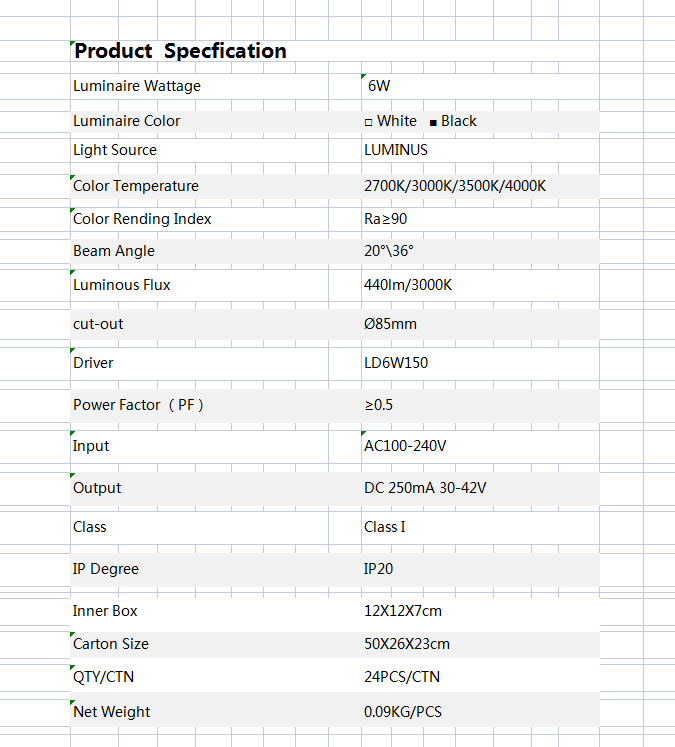The height and width of the screenshot is (747, 675).
Task: Click the LD6W150 driver cell
Action: [396, 362]
